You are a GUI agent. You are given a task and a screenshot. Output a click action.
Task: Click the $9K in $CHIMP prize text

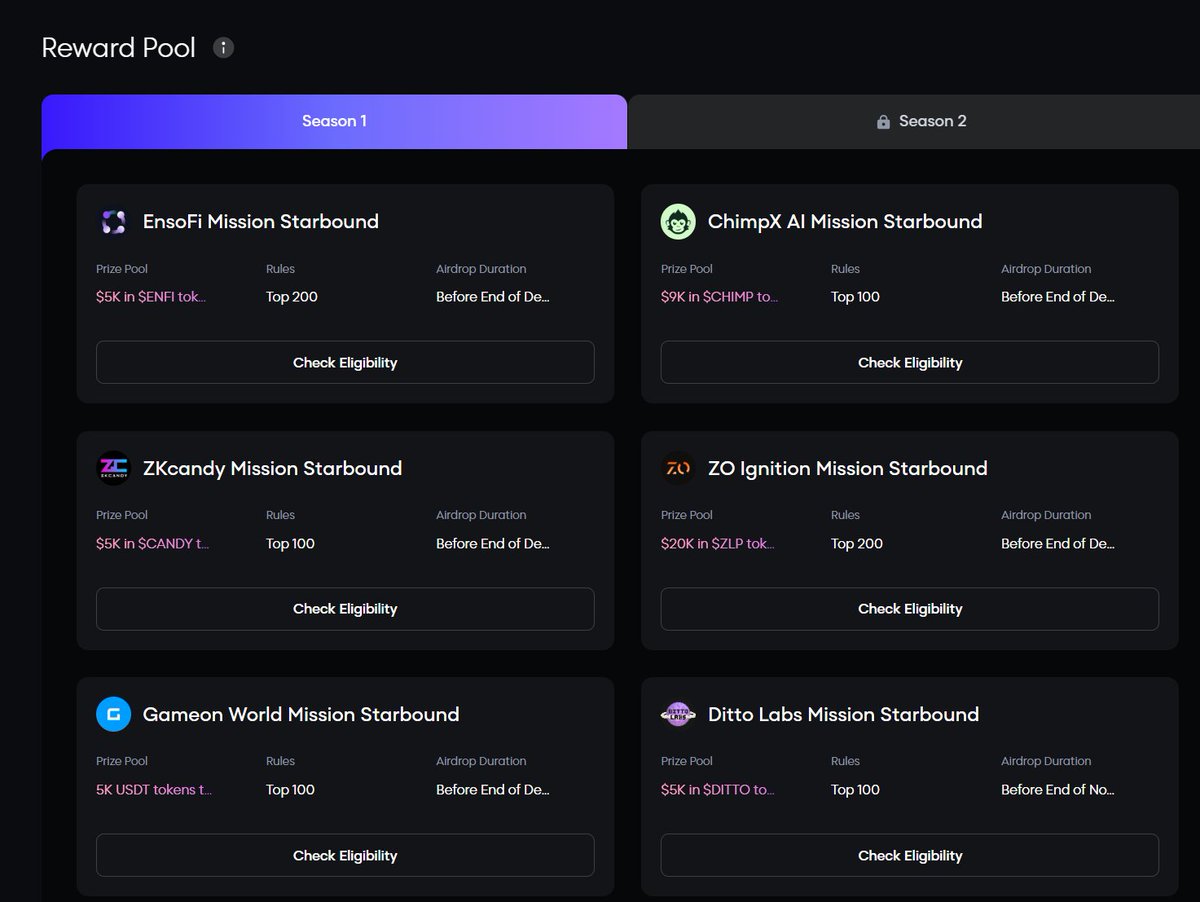coord(718,297)
